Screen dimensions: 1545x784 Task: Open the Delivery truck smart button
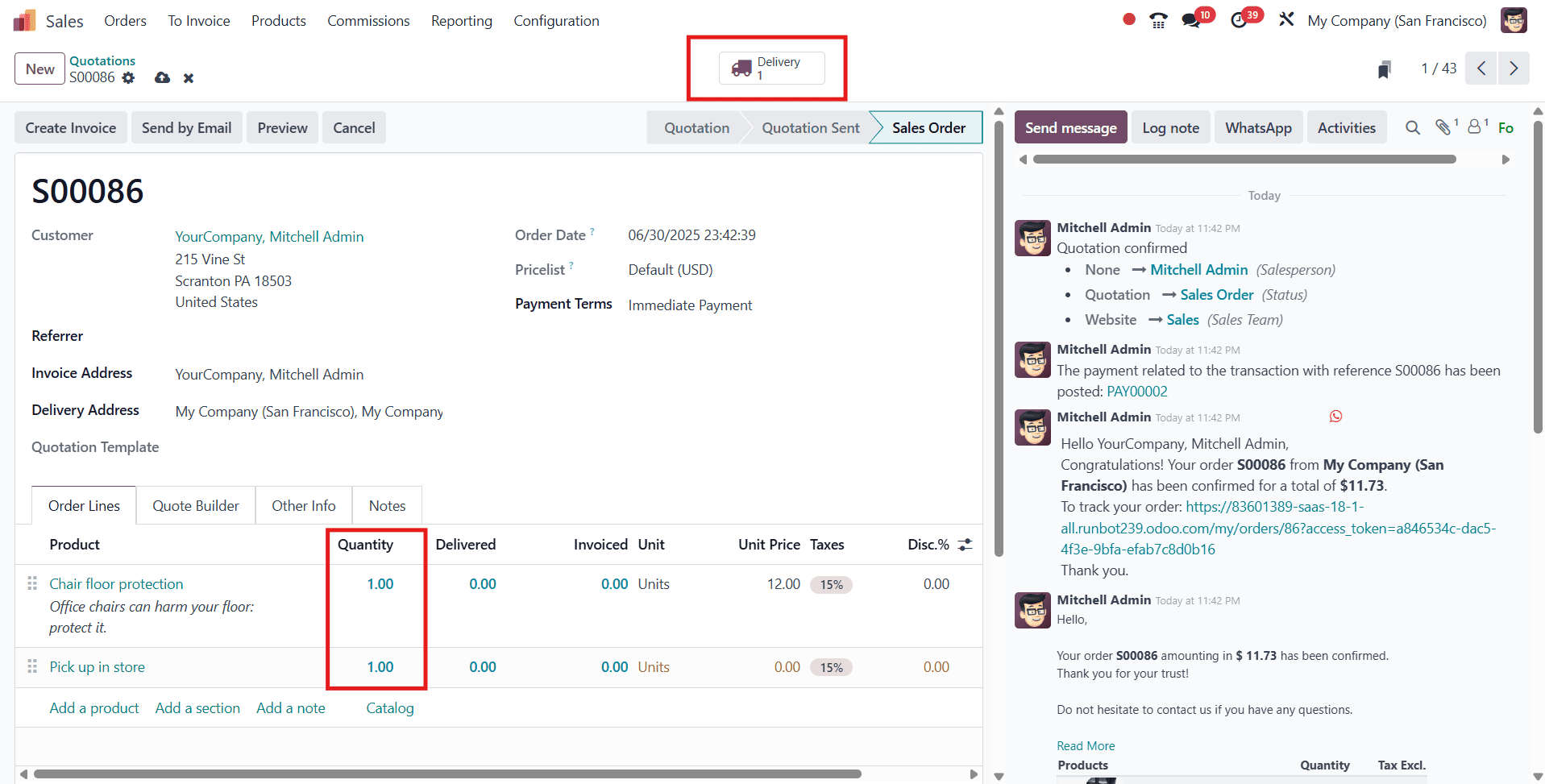(772, 68)
